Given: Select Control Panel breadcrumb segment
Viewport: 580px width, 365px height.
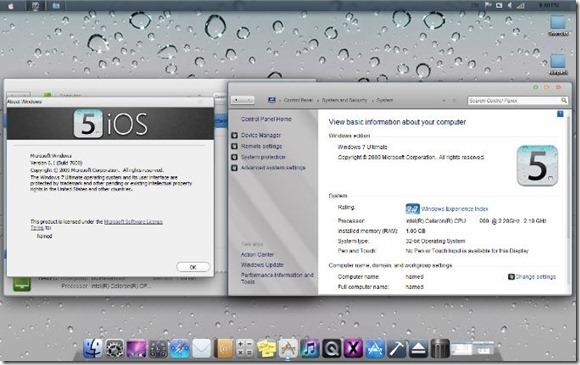Looking at the screenshot, I should pos(298,100).
